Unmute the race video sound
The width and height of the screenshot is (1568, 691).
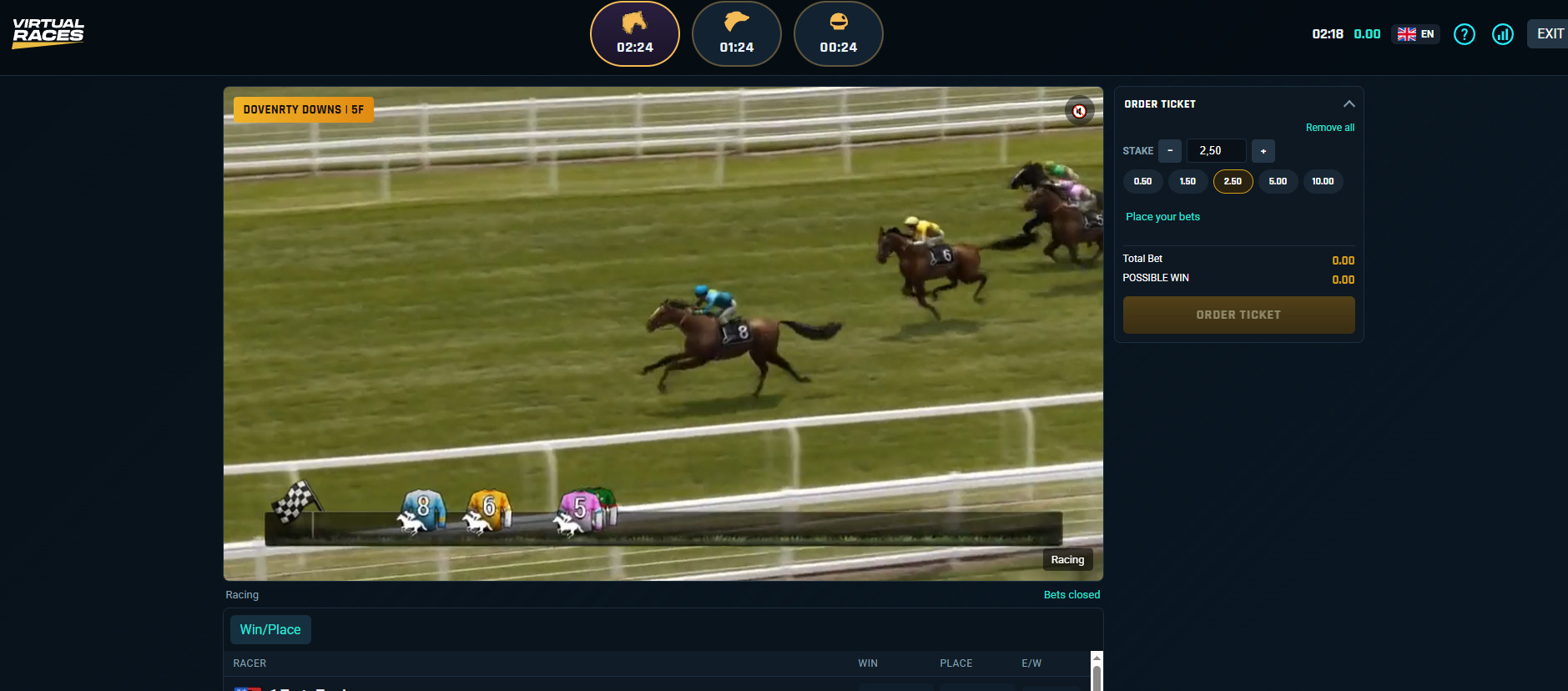1080,111
